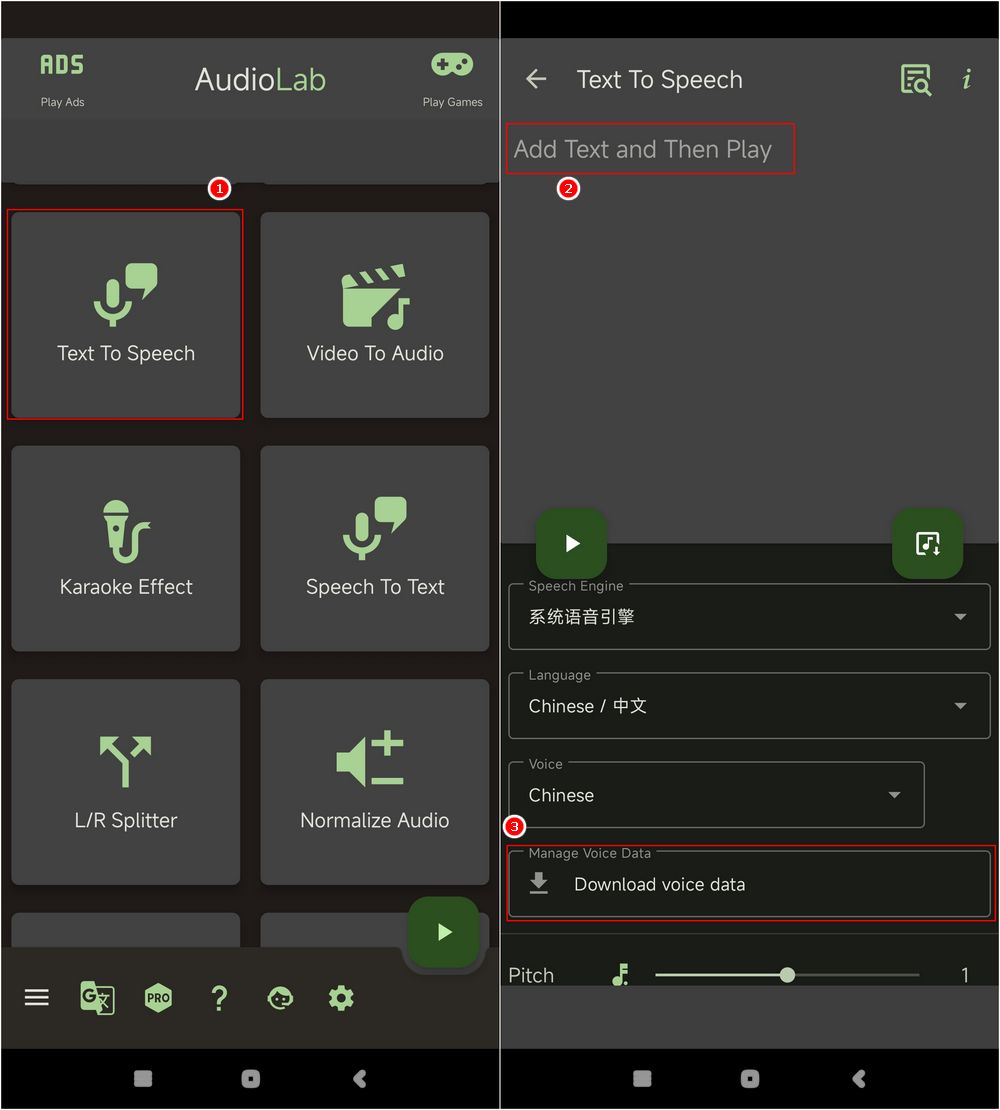This screenshot has width=1000, height=1110.
Task: Click the Pitch slider handle
Action: click(x=787, y=975)
